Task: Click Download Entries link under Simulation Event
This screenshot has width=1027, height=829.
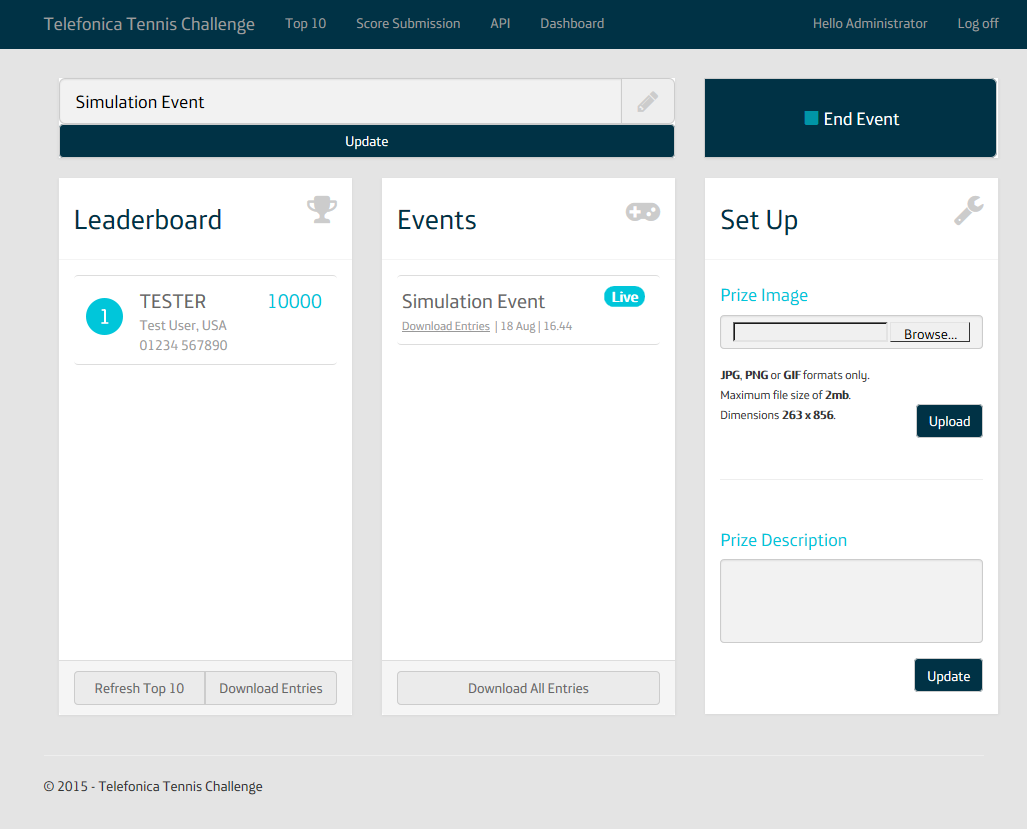Action: 445,326
